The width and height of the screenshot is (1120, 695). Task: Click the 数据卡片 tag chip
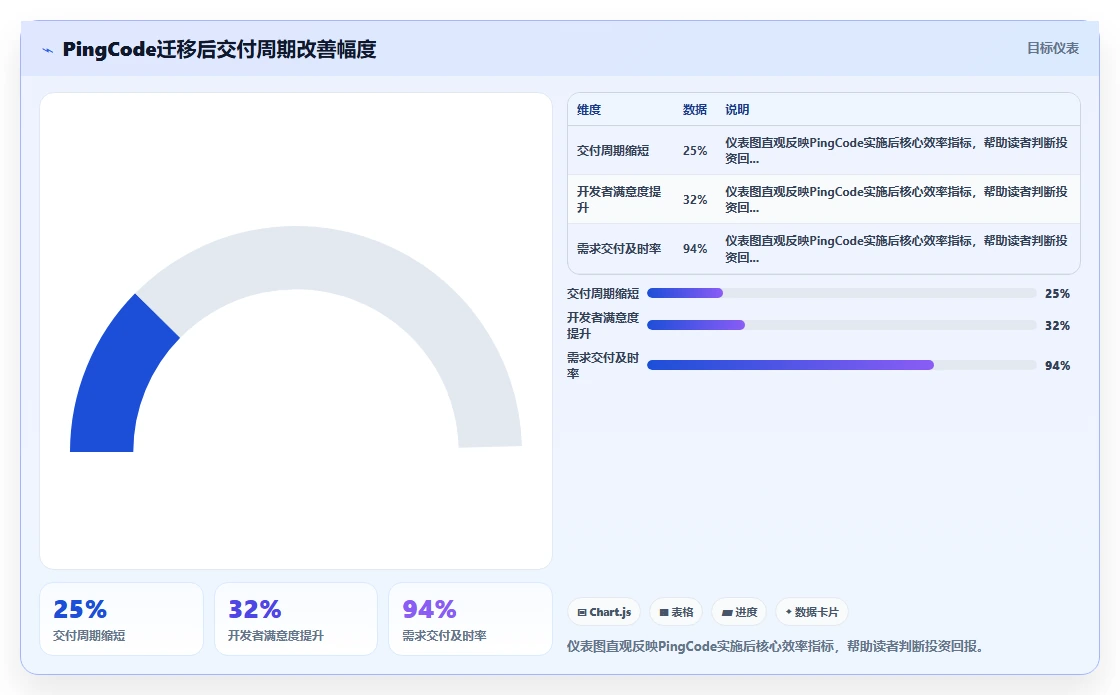[x=811, y=612]
